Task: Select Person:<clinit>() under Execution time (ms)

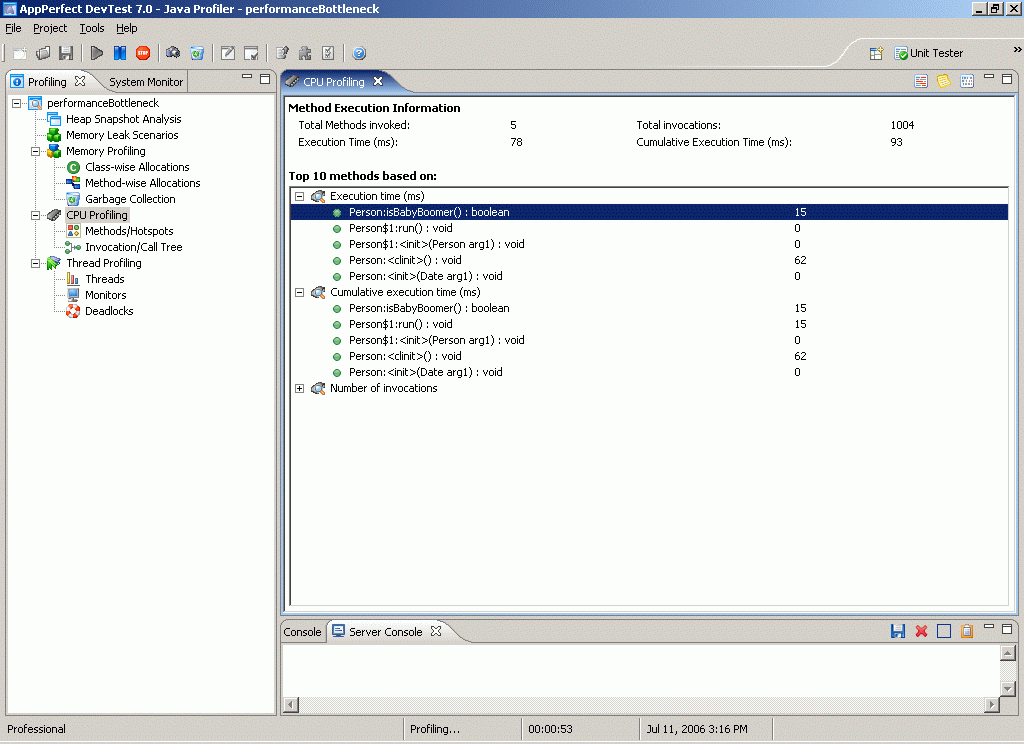Action: coord(405,261)
